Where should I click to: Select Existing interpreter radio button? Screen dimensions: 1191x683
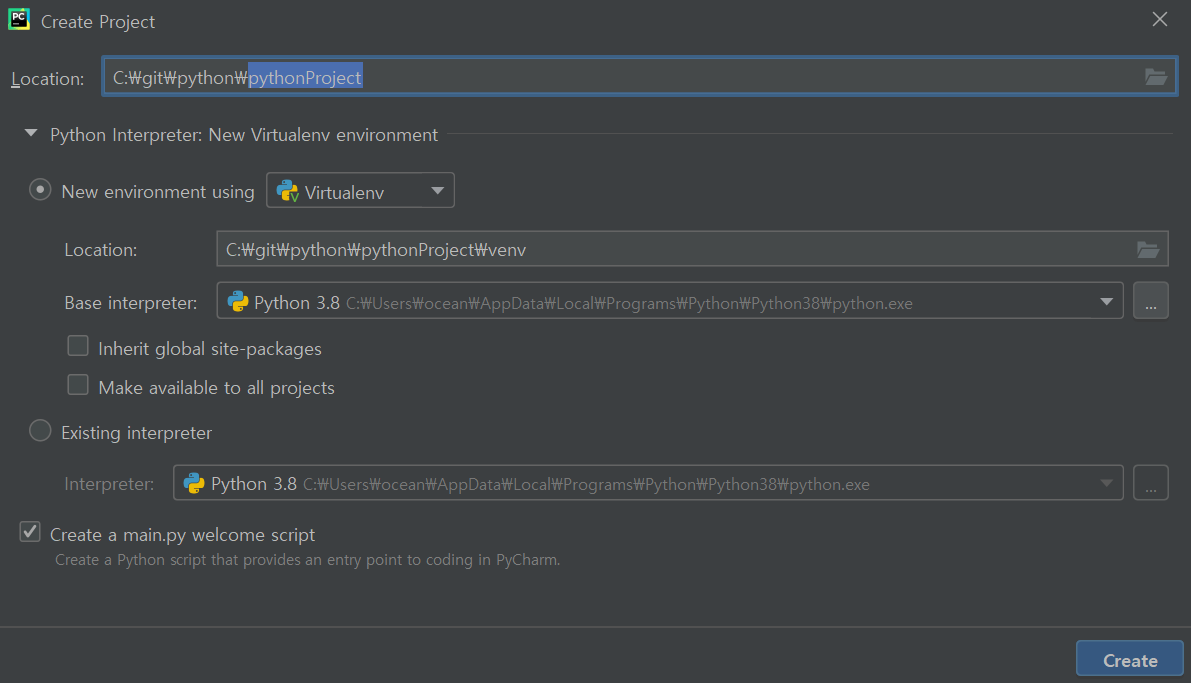pos(40,431)
